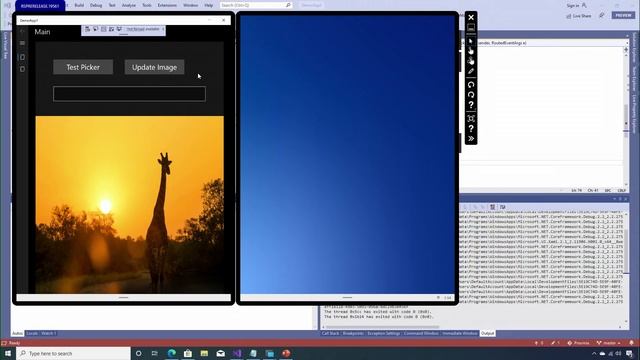Switch to the Call Stack tab

click(330, 333)
